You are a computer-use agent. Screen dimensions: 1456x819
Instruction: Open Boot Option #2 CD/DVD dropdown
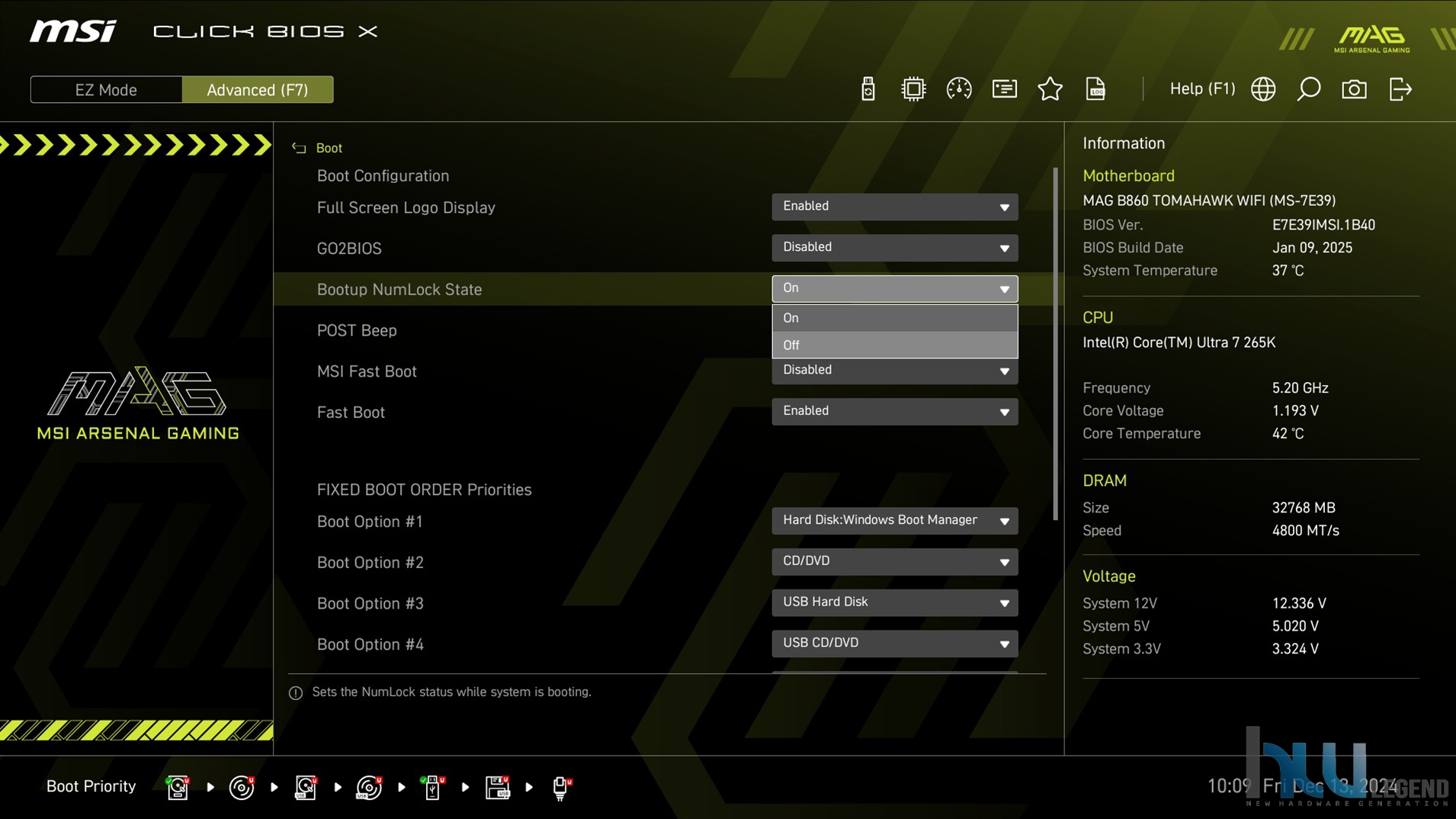pyautogui.click(x=894, y=562)
